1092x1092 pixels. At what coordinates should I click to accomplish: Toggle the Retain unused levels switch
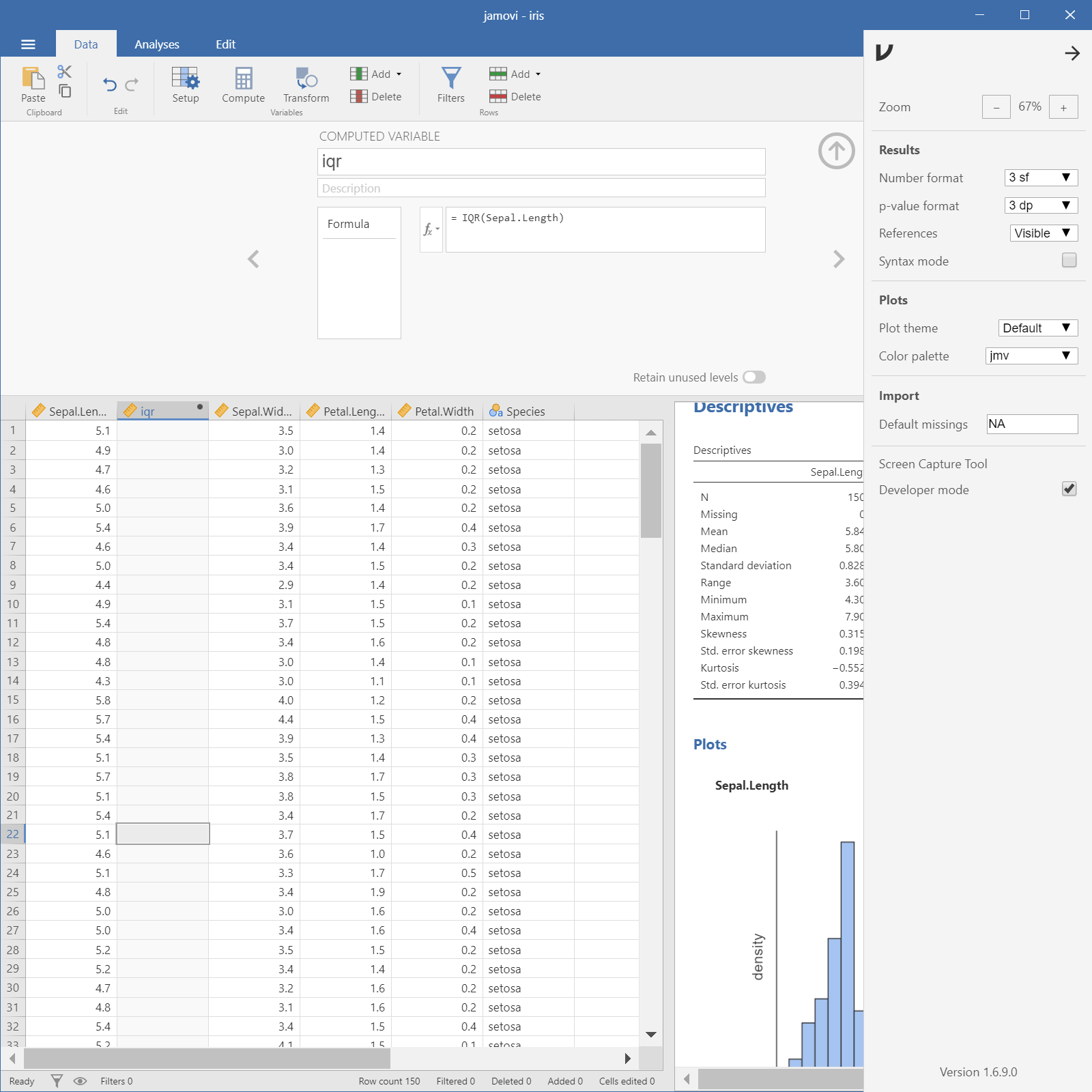coord(754,377)
